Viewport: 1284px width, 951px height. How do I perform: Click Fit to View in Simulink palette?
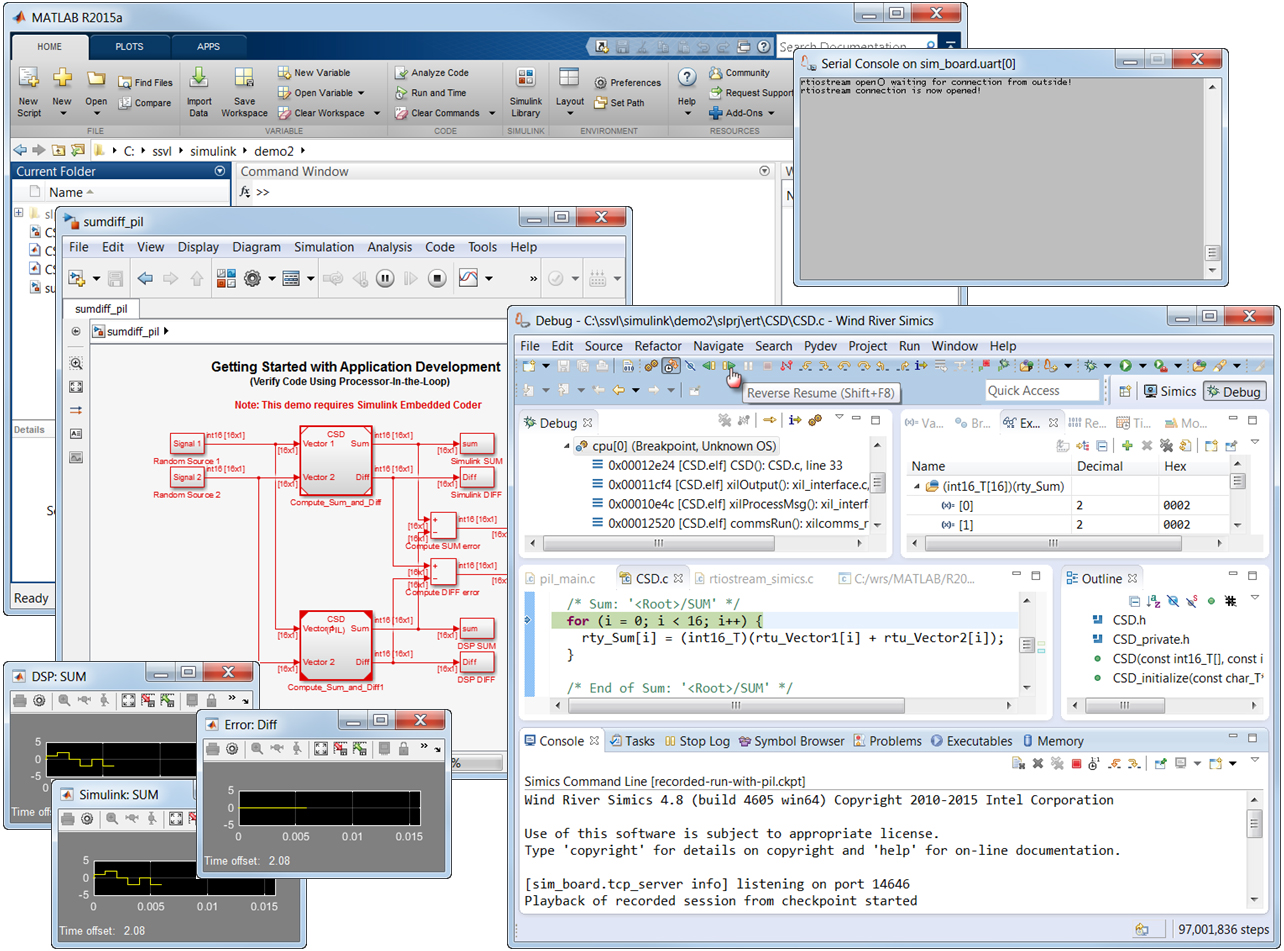click(76, 387)
